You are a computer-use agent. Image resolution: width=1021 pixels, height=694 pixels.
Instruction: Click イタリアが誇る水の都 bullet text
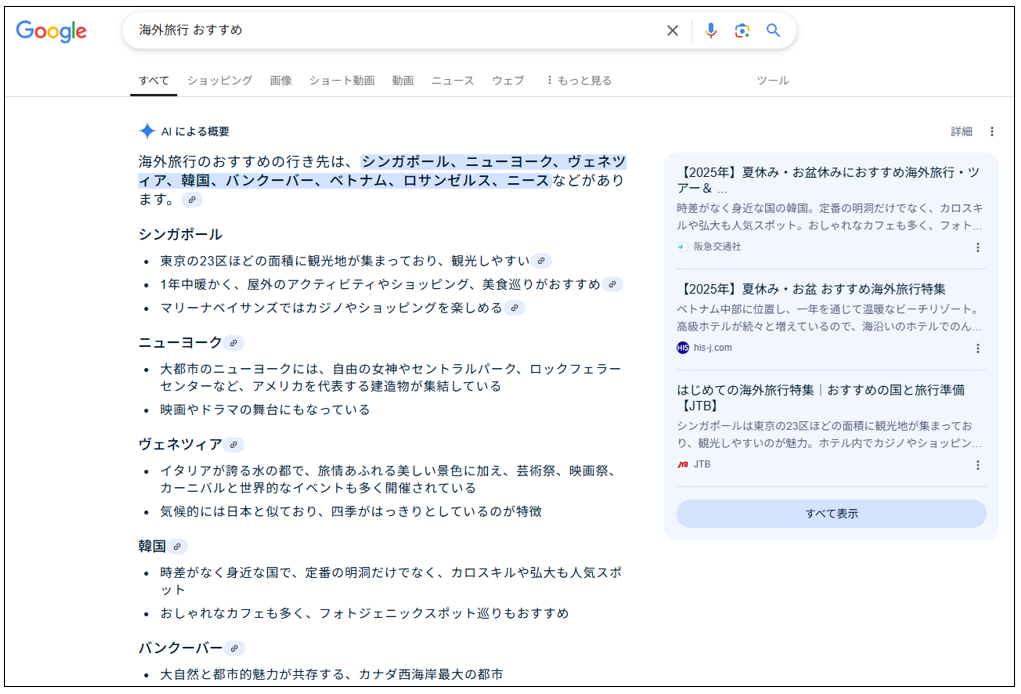(x=389, y=479)
